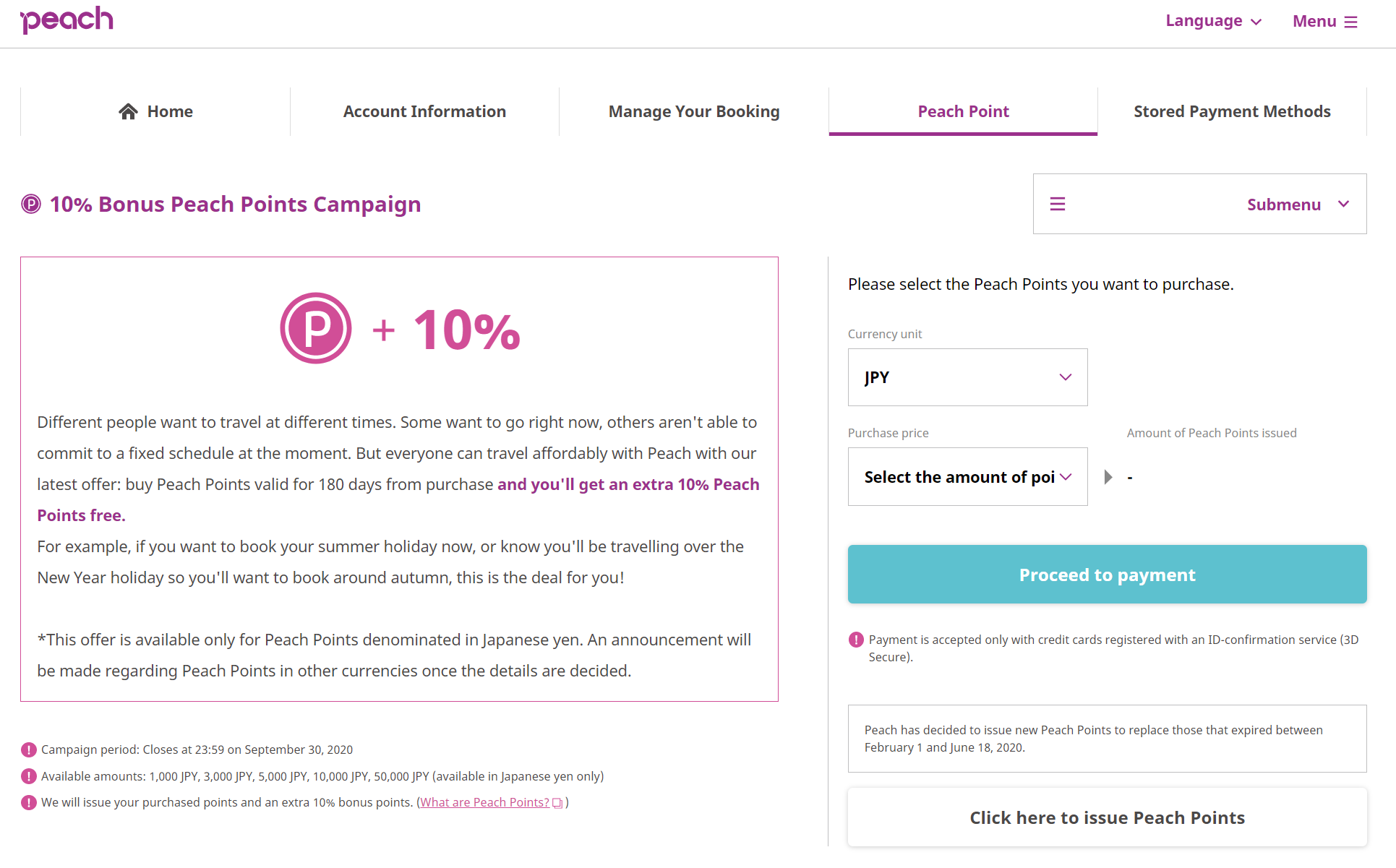Click the Submenu list lines icon

point(1058,204)
